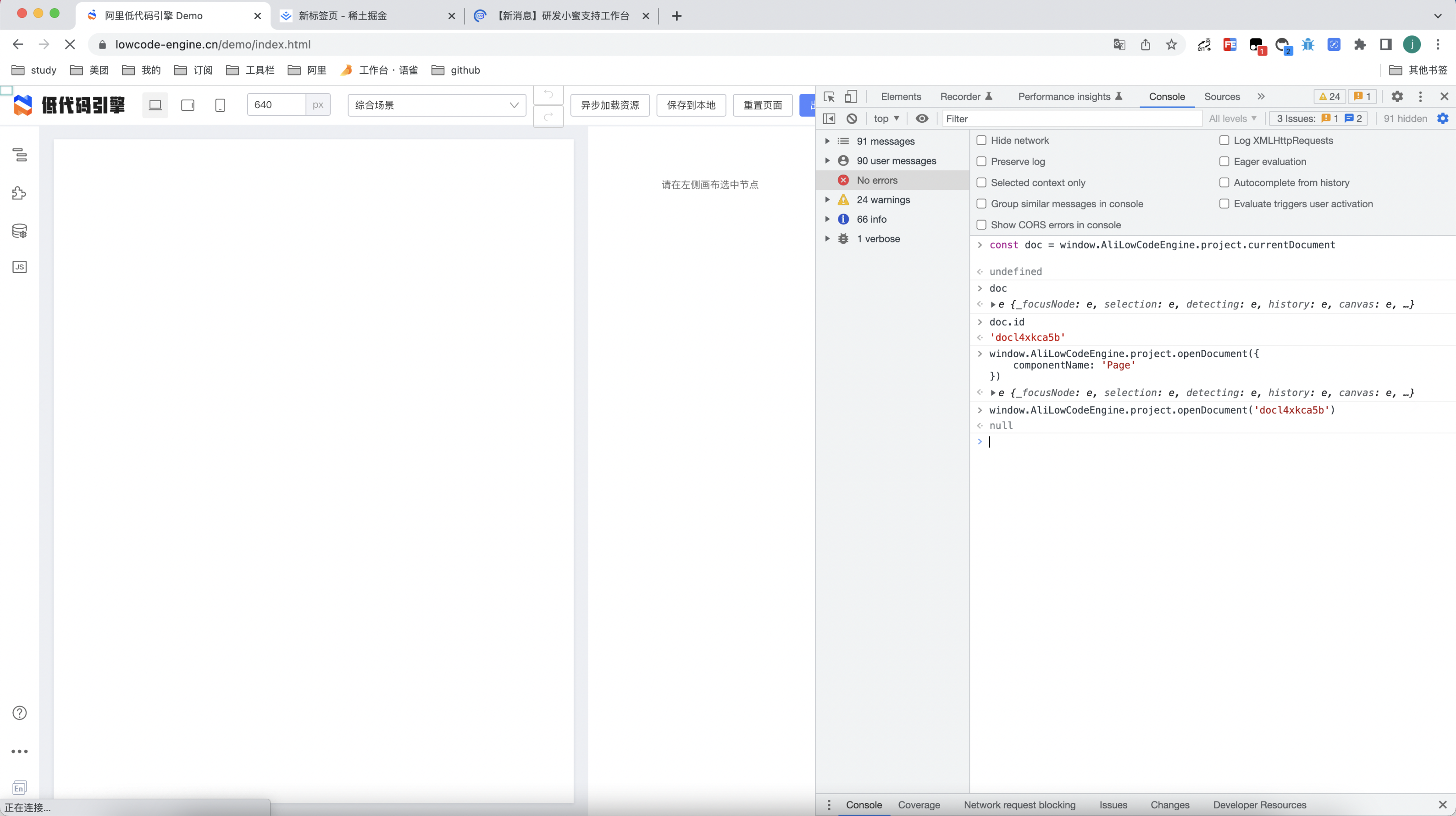
Task: Click the console Filter input field
Action: [x=1071, y=119]
